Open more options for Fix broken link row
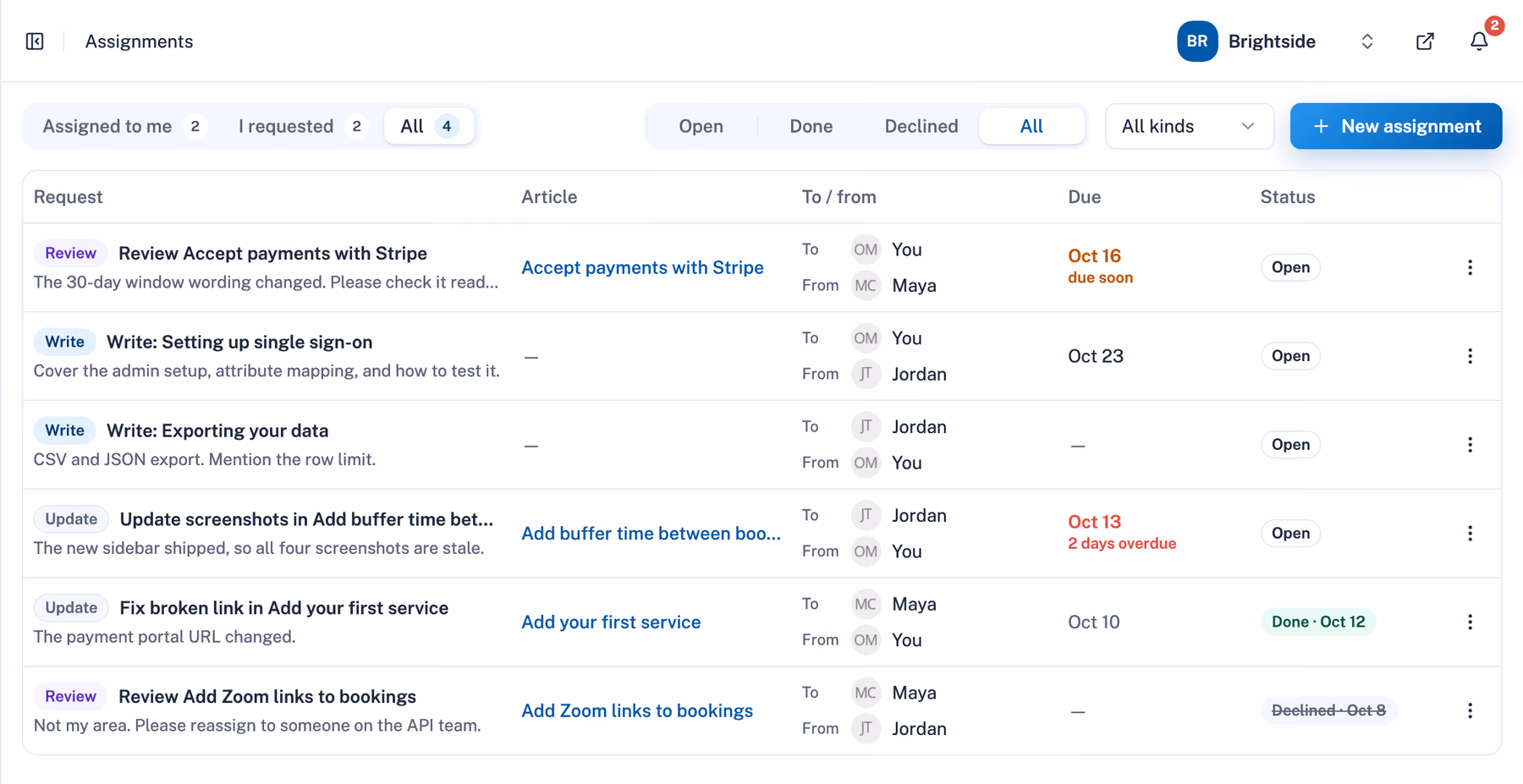The height and width of the screenshot is (784, 1523). pos(1470,622)
